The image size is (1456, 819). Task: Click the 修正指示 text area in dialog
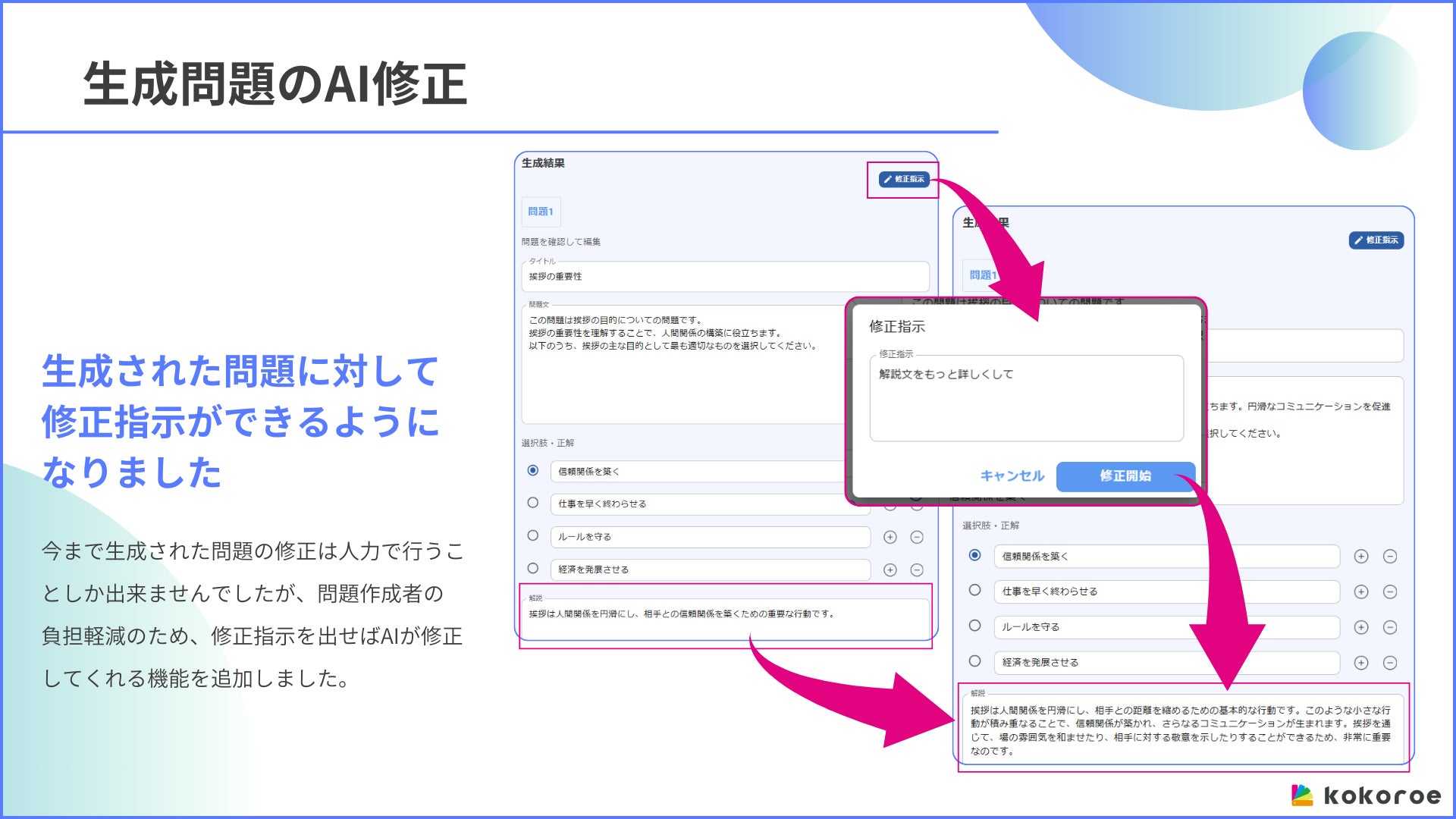coord(1026,399)
